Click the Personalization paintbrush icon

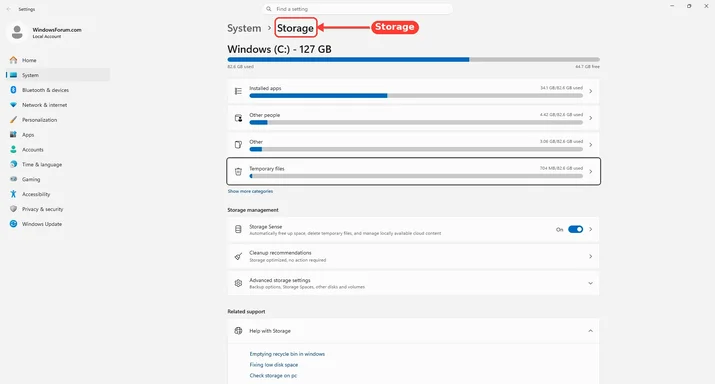click(x=13, y=119)
